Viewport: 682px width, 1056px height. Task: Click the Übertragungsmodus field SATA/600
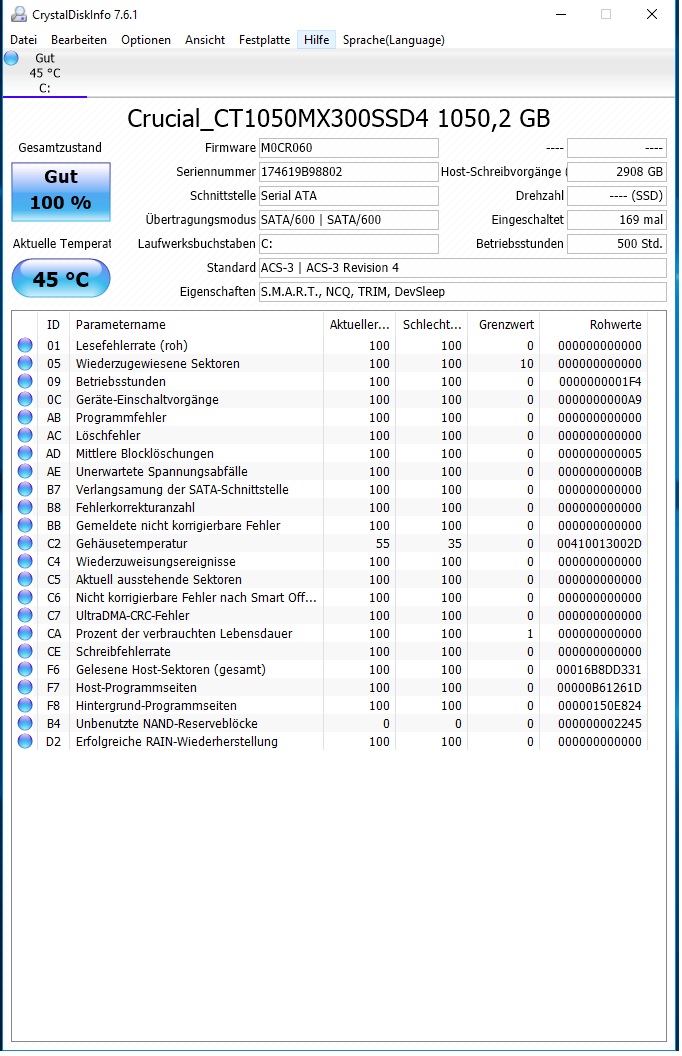349,220
